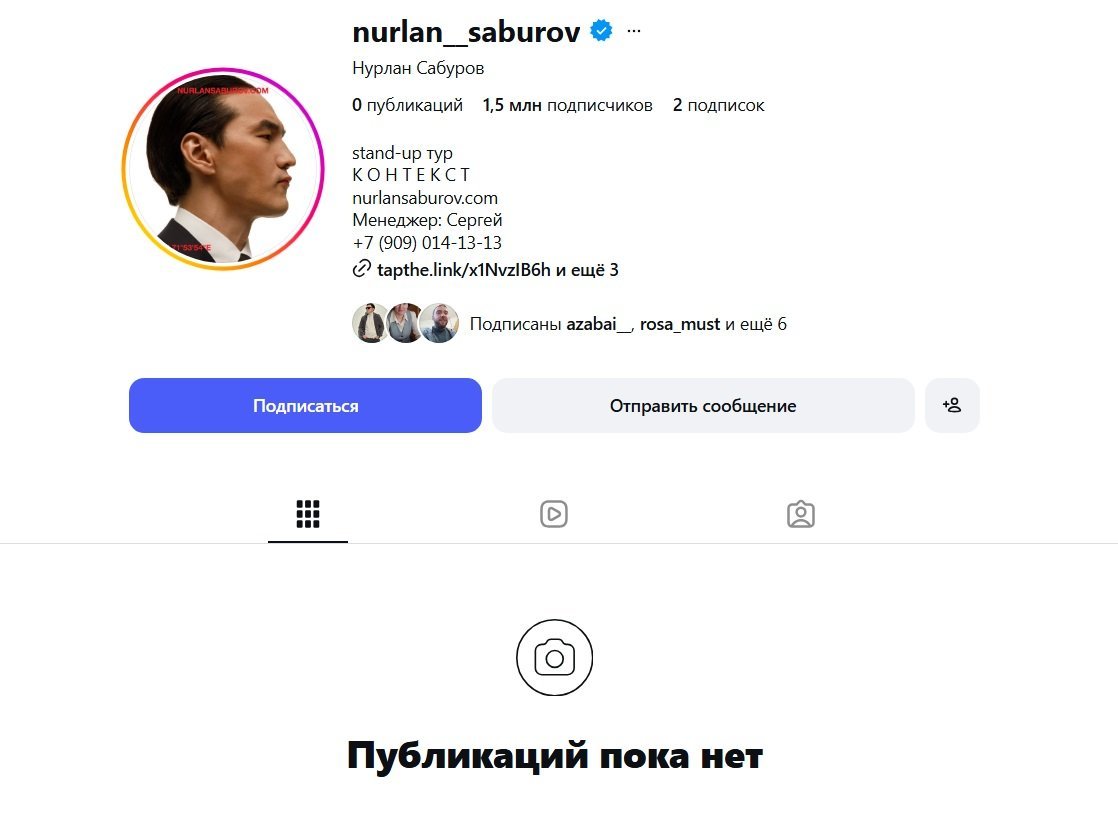This screenshot has height=822, width=1118.
Task: Open the 1,5 млн подписчиков list
Action: click(568, 105)
